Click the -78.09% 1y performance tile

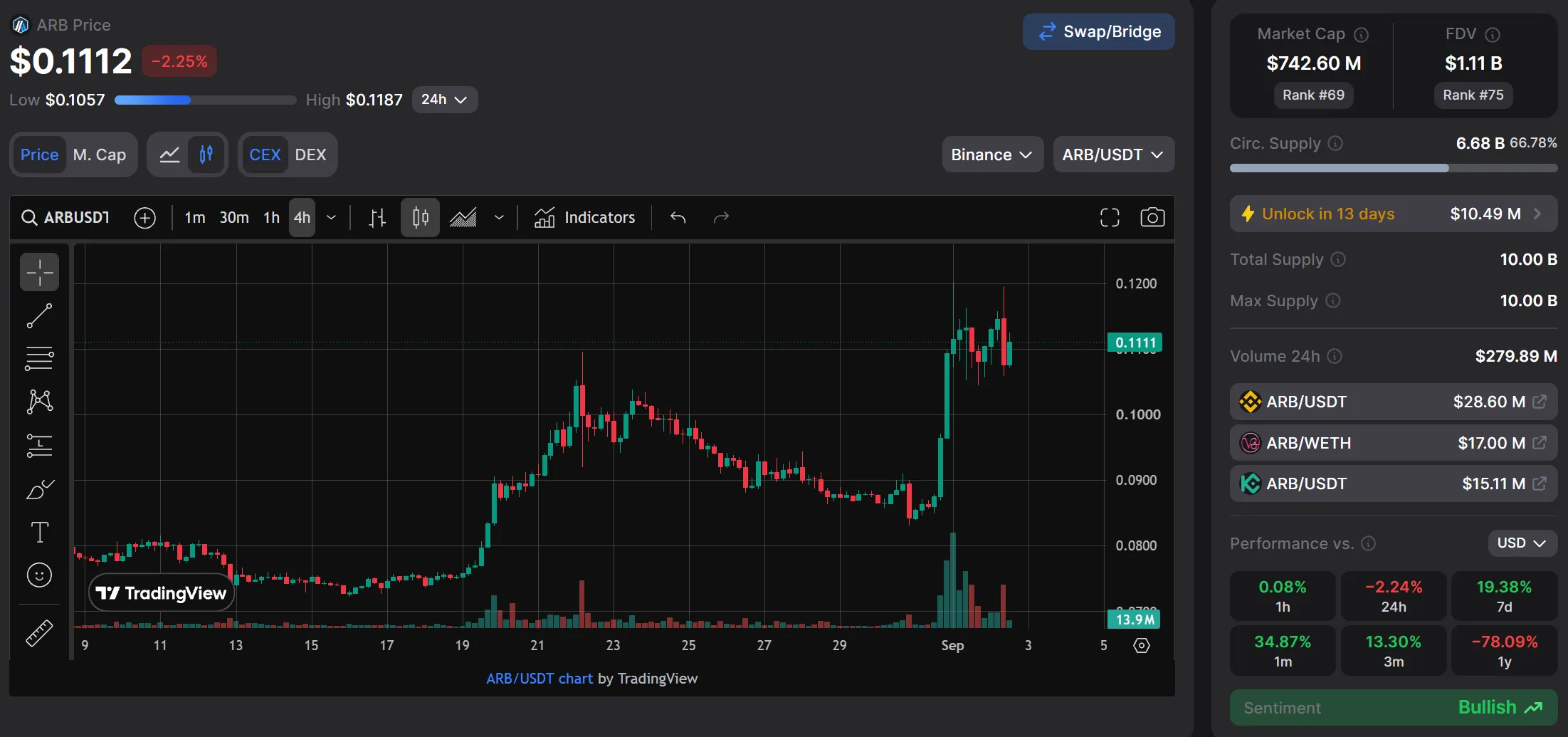click(1503, 651)
